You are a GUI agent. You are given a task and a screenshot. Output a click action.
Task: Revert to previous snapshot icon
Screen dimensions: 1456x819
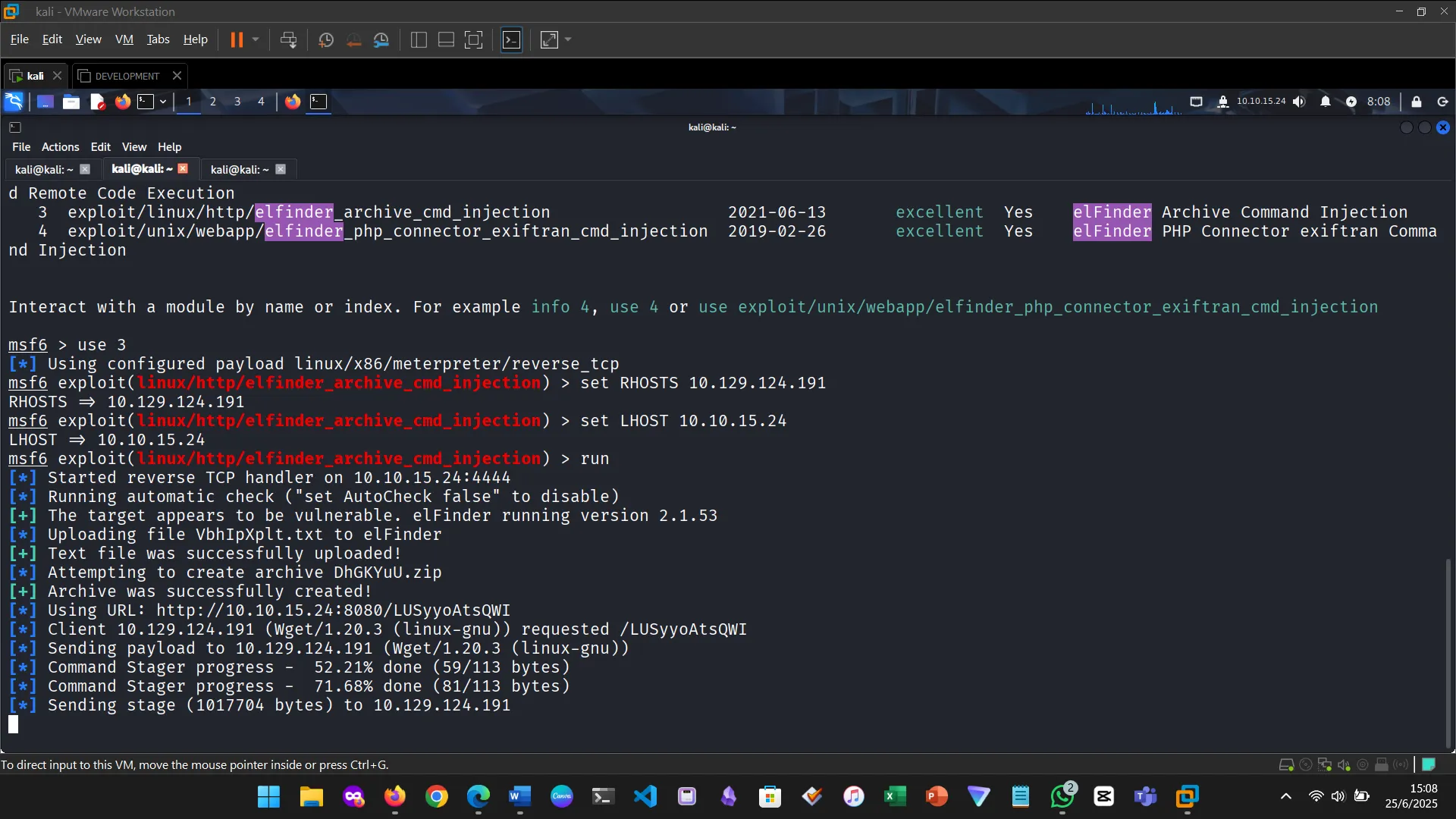click(x=353, y=39)
